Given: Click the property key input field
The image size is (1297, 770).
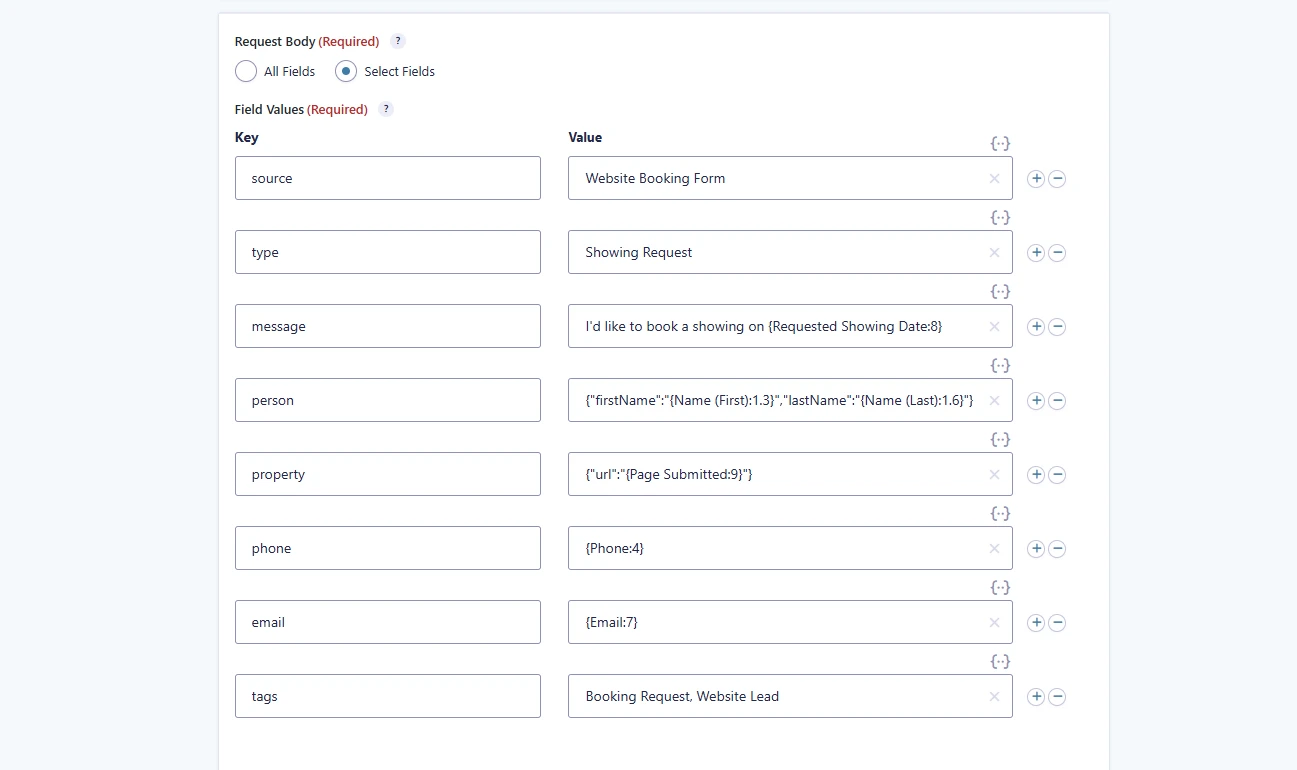Looking at the screenshot, I should [387, 474].
